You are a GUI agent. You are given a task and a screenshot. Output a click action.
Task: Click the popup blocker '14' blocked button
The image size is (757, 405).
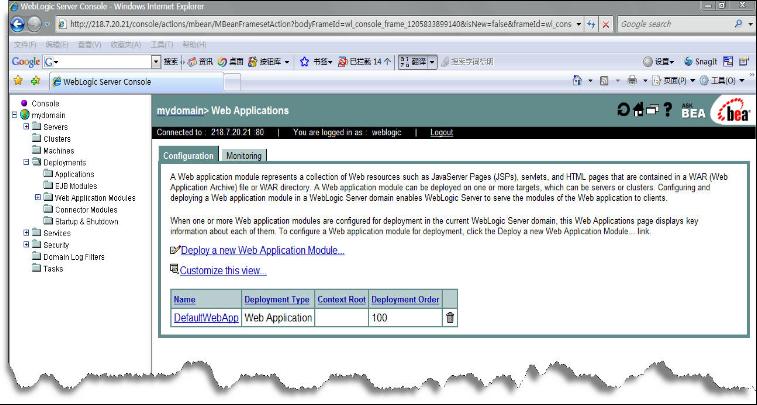[x=364, y=62]
